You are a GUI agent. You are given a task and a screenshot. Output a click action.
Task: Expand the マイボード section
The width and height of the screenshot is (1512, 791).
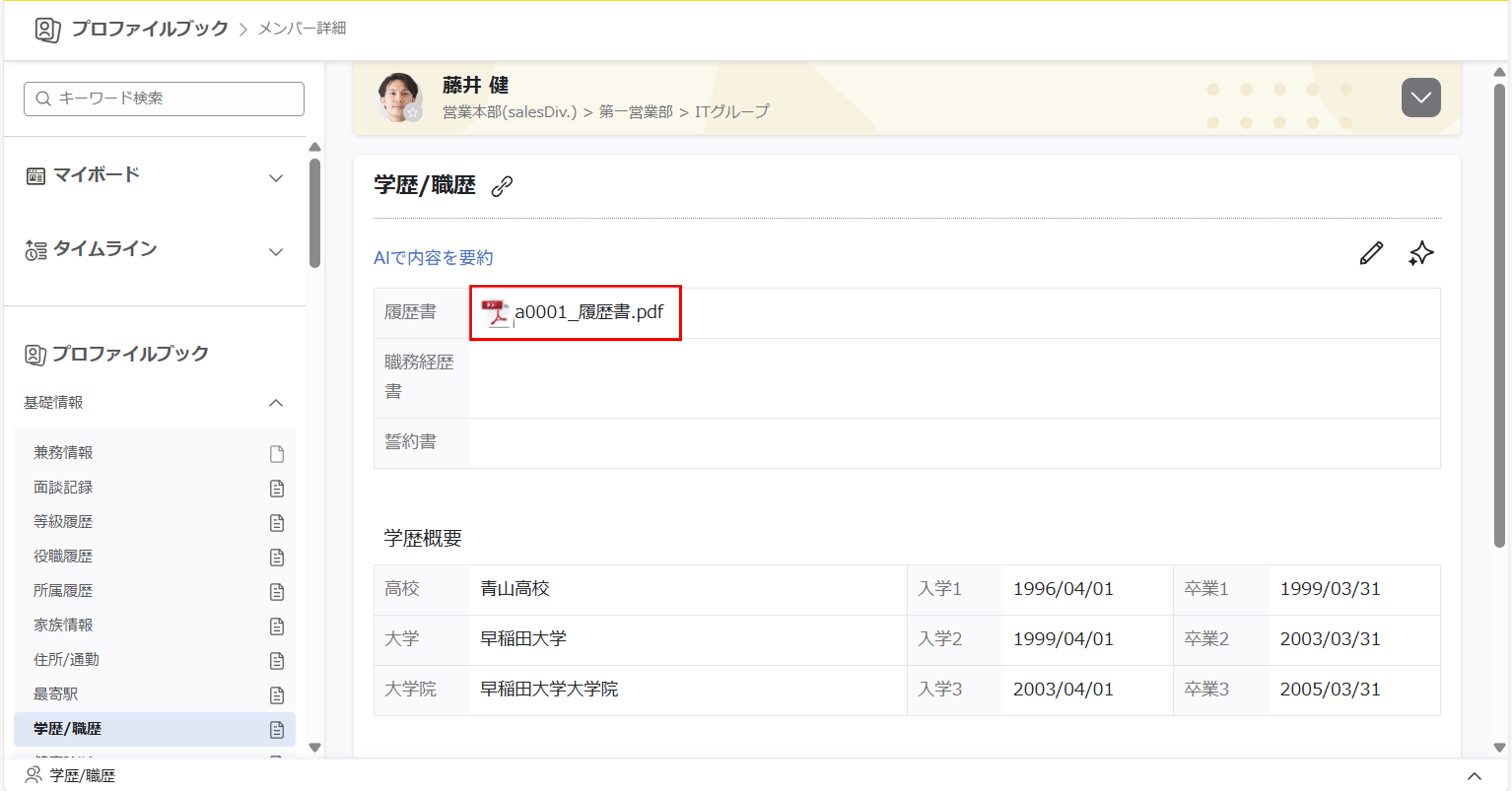click(276, 178)
